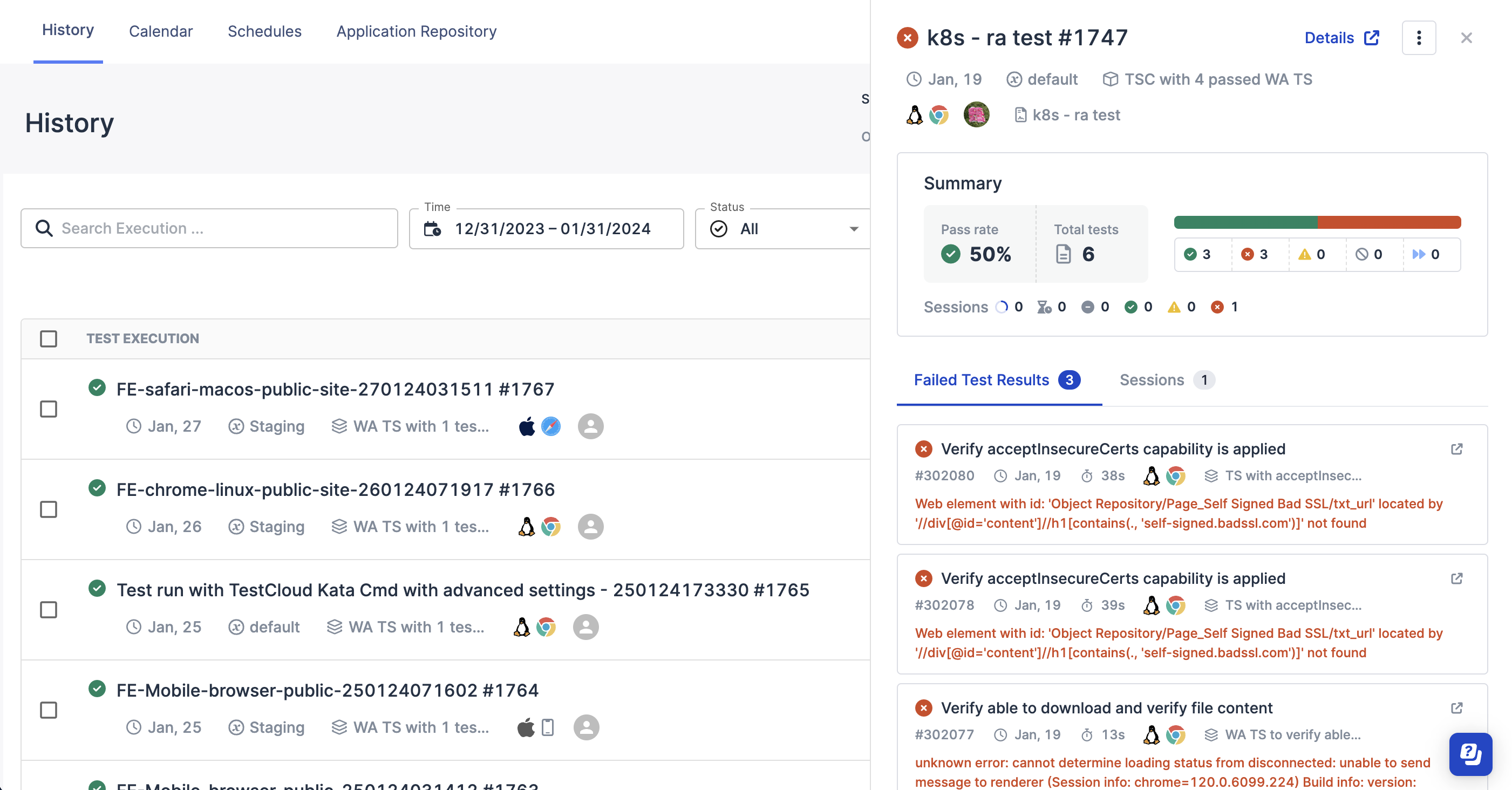Select all executions via header checkbox
This screenshot has height=790, width=1512.
(x=49, y=339)
